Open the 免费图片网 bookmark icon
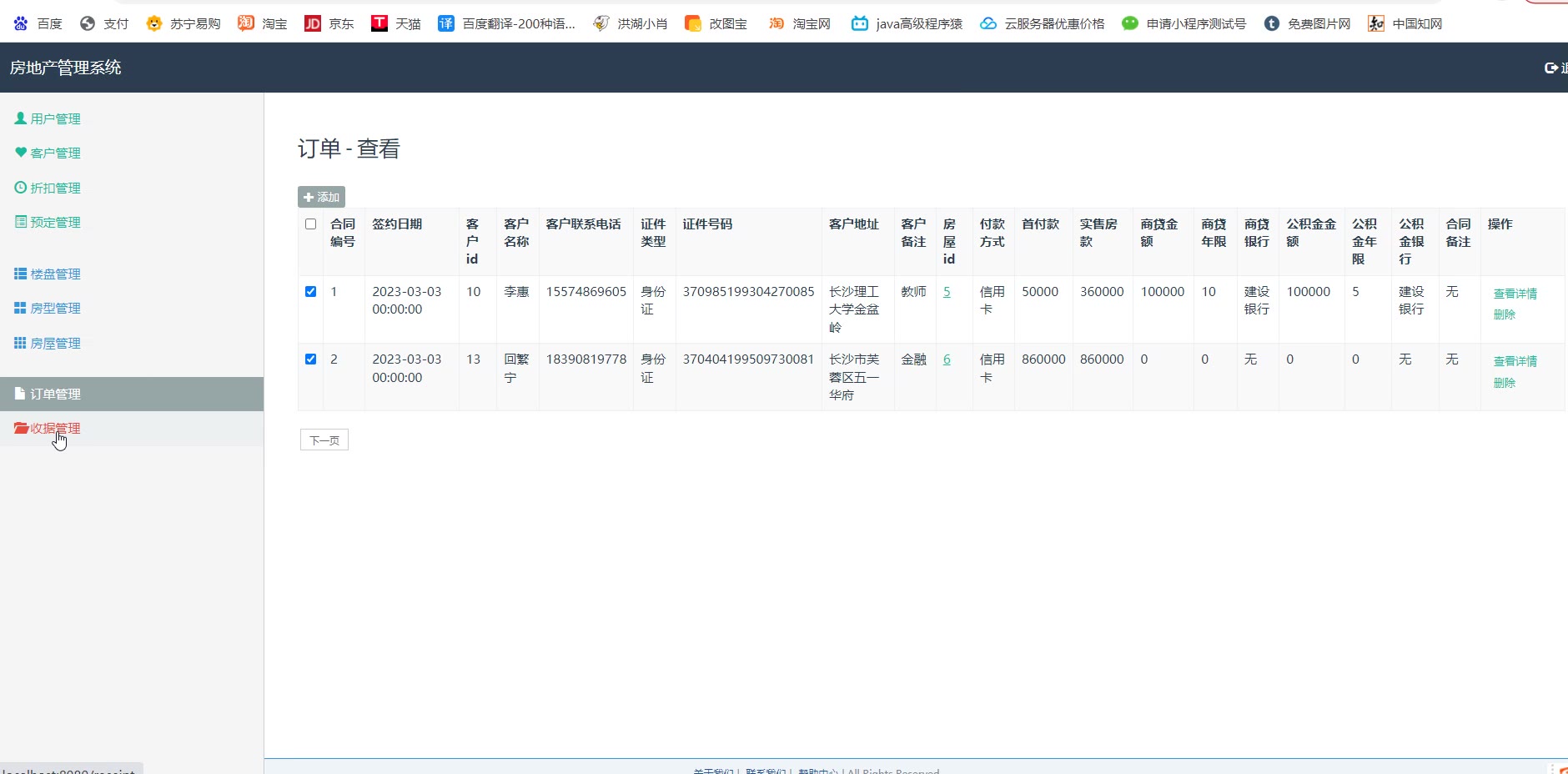This screenshot has height=774, width=1568. [1272, 23]
